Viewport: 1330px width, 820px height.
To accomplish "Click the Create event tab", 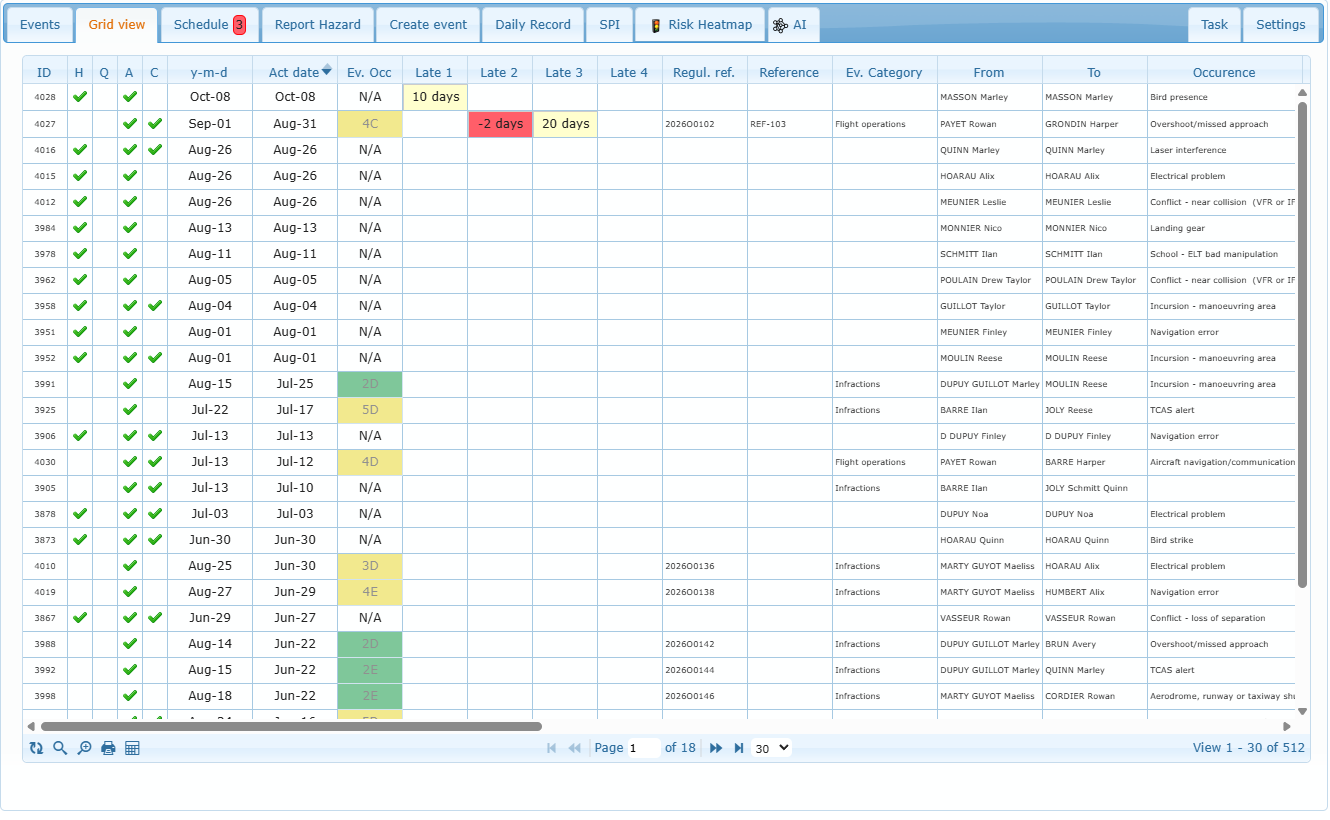I will click(428, 25).
